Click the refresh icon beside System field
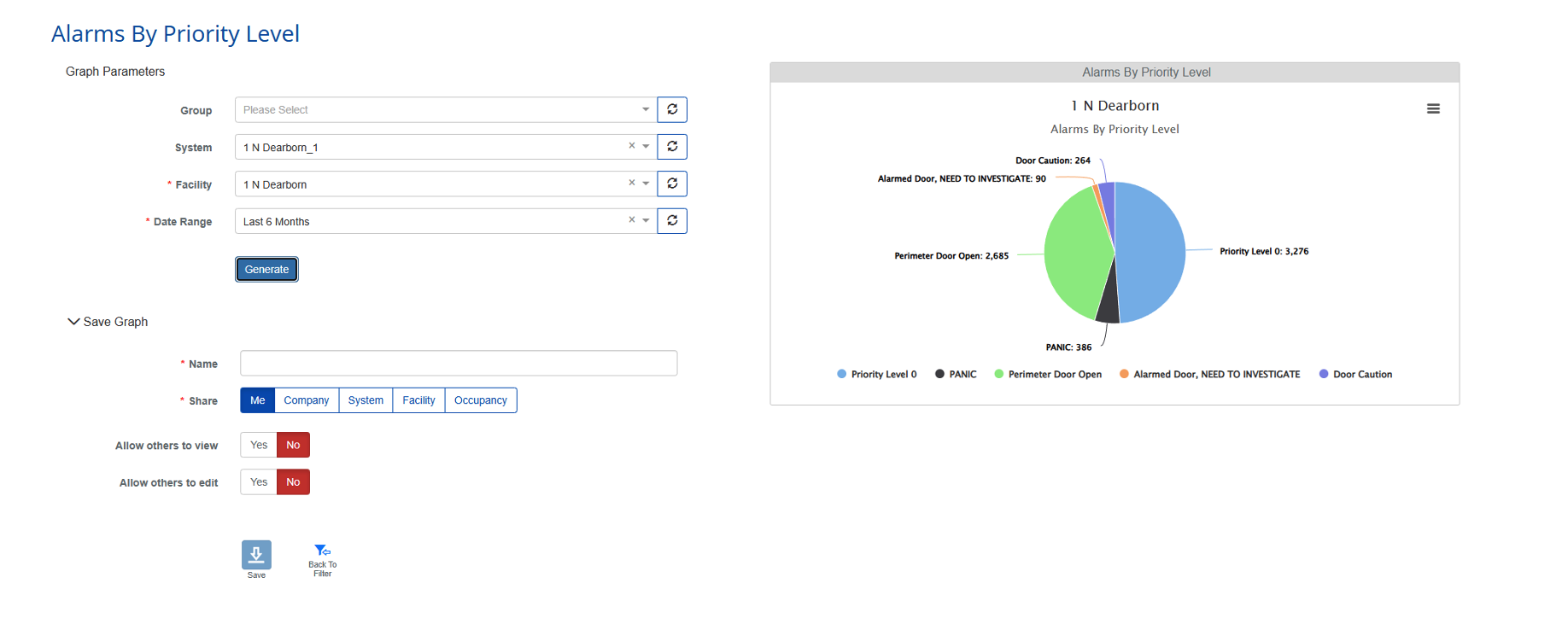 pos(672,147)
